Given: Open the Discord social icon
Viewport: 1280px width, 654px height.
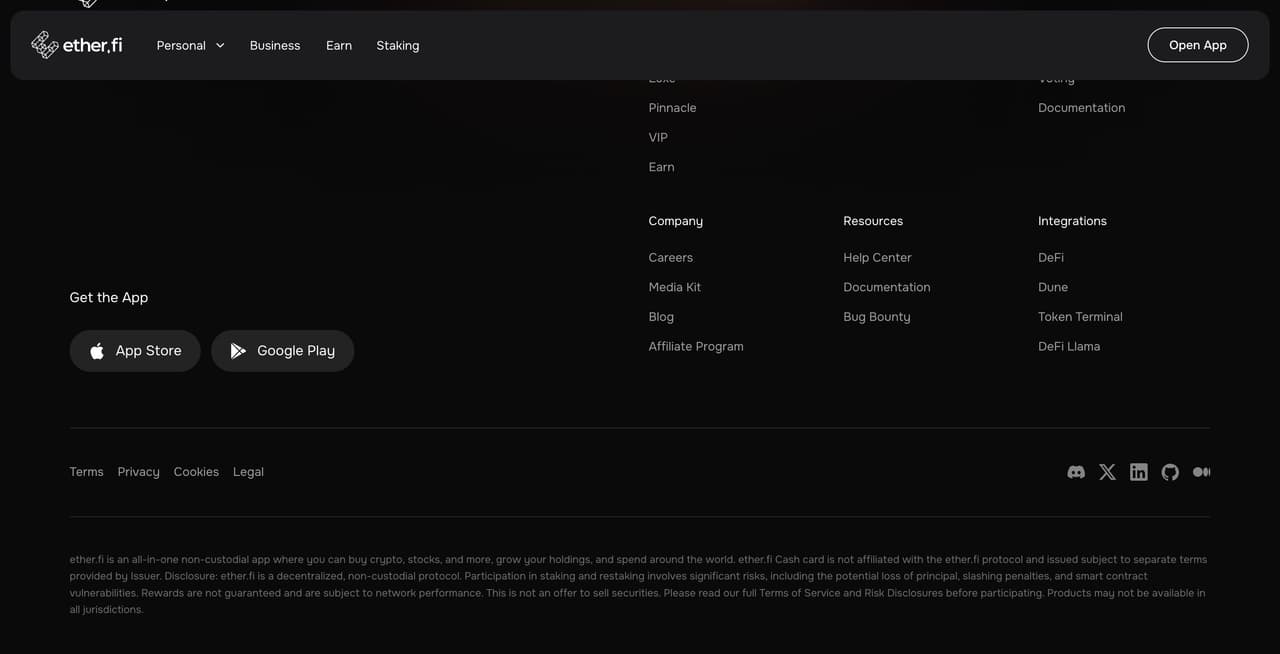Looking at the screenshot, I should click(1076, 472).
